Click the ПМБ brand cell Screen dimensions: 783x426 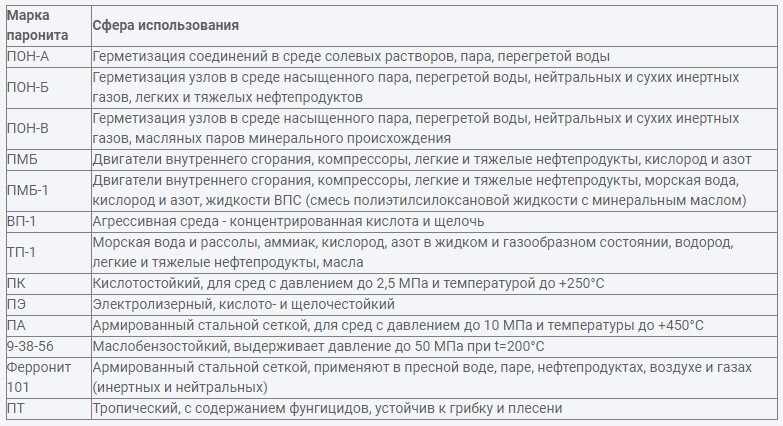point(48,160)
